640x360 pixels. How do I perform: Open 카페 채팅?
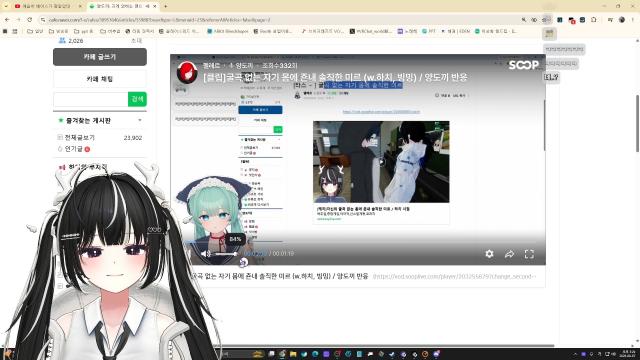[100, 79]
